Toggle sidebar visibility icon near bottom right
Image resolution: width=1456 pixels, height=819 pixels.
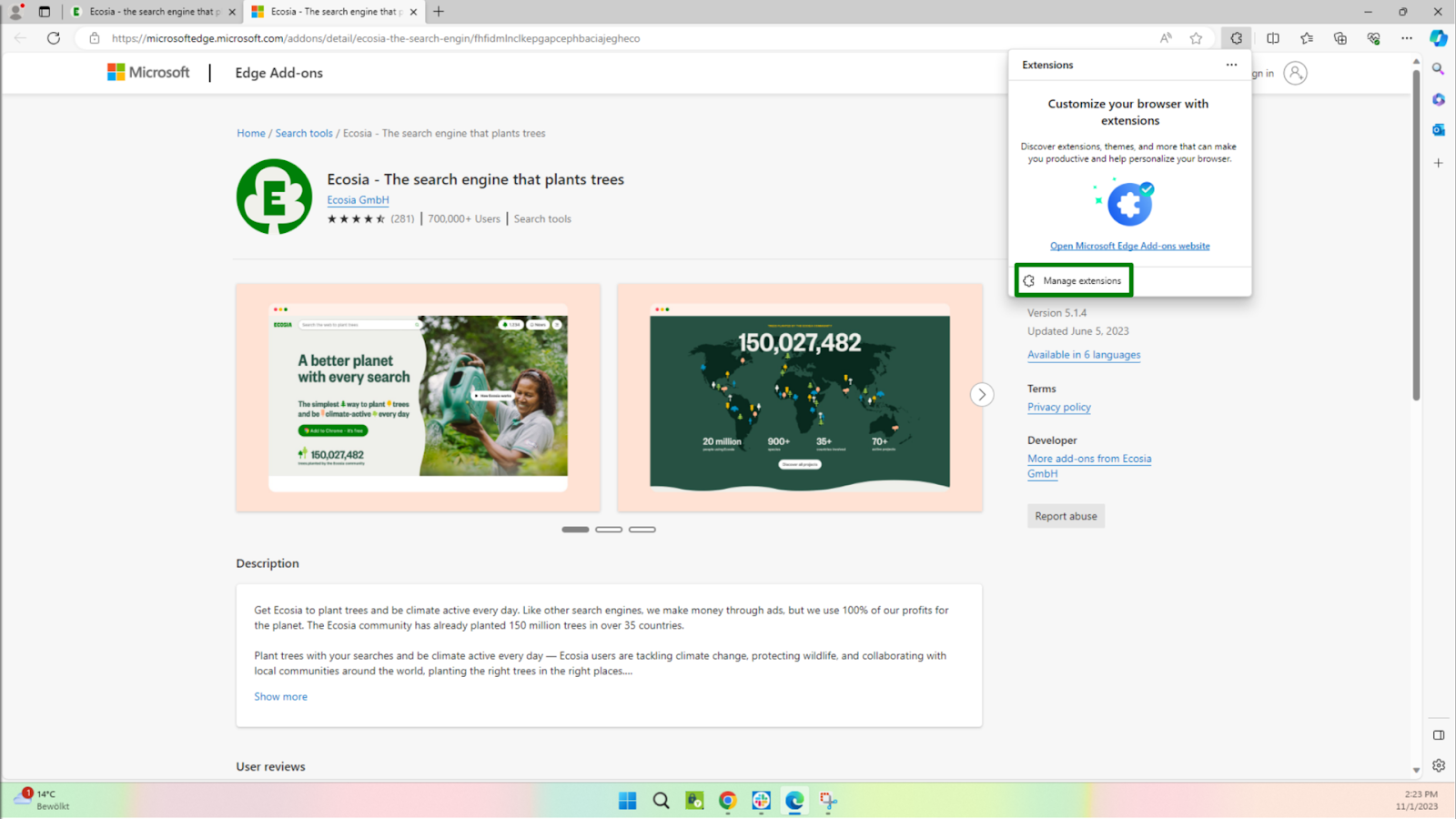tap(1439, 735)
